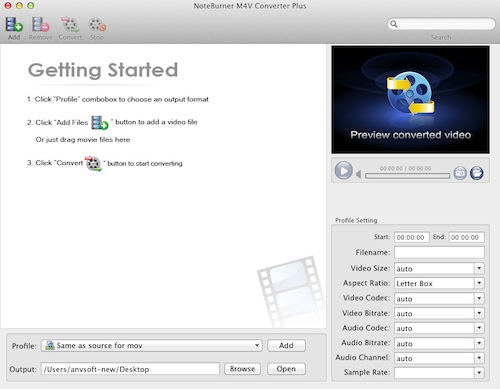The image size is (500, 389).
Task: Click the Output path field
Action: pyautogui.click(x=130, y=369)
